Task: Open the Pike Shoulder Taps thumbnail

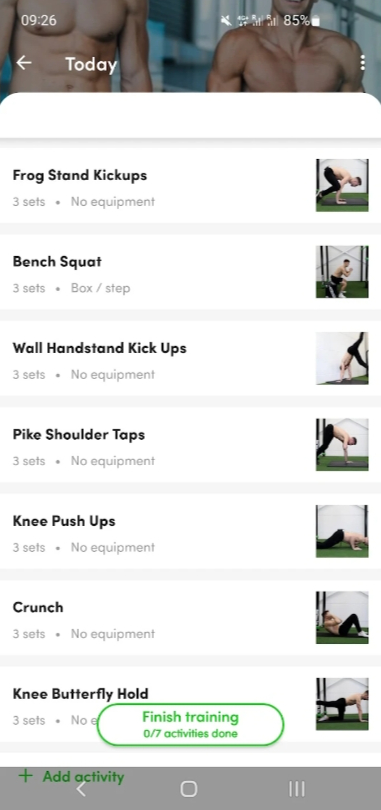Action: (342, 444)
